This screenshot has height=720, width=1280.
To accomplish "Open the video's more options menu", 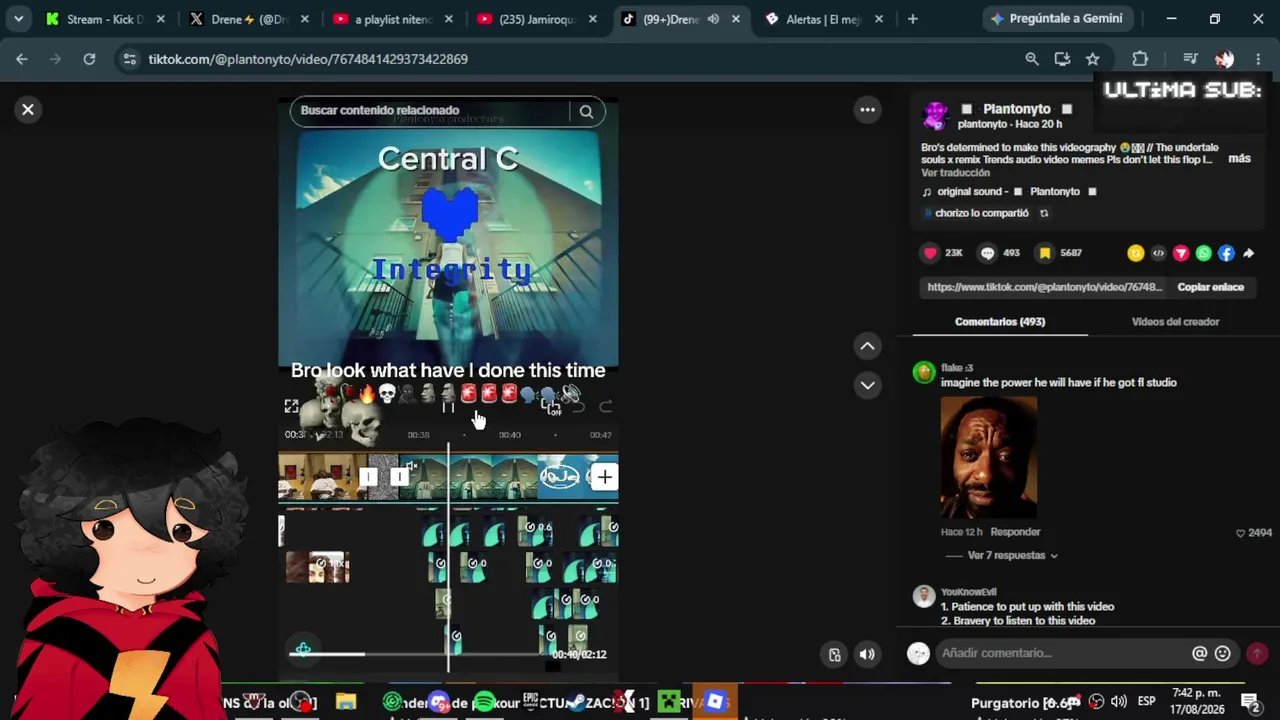I will coord(867,109).
